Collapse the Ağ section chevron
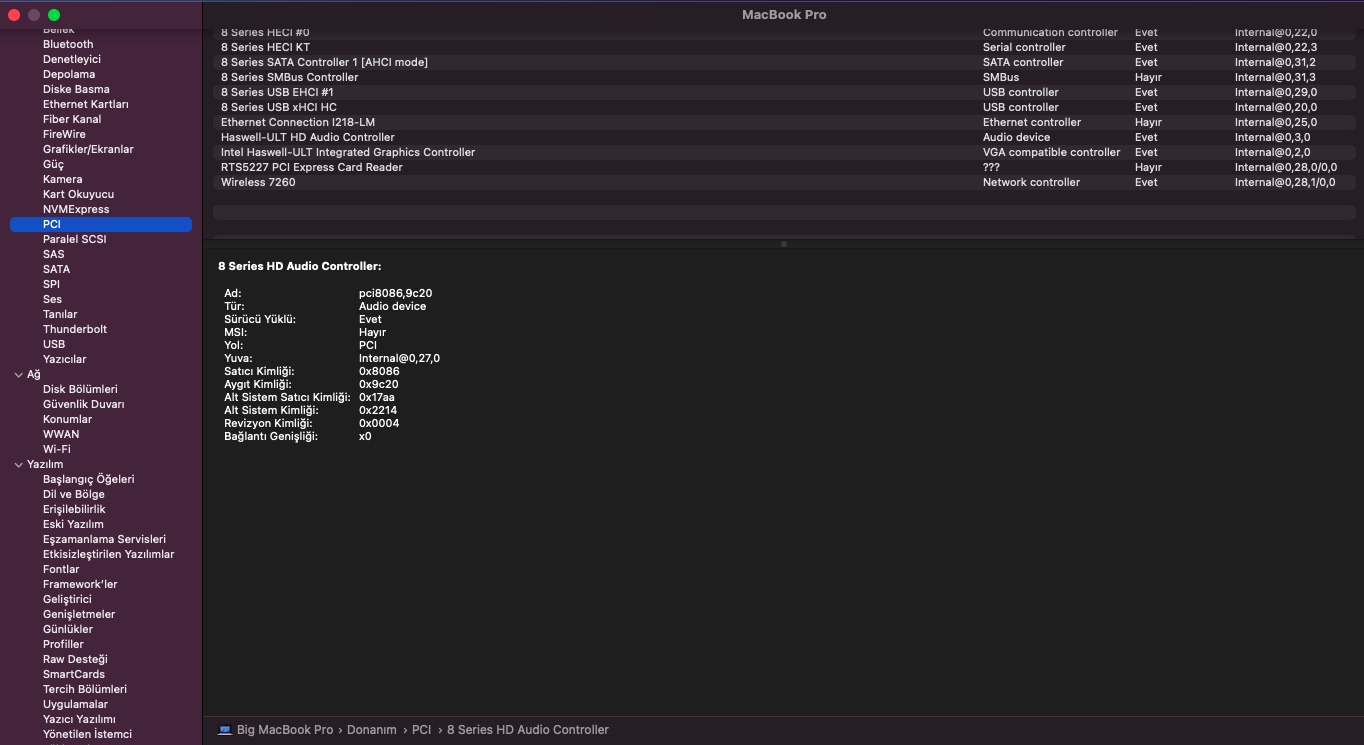This screenshot has width=1364, height=745. tap(18, 375)
